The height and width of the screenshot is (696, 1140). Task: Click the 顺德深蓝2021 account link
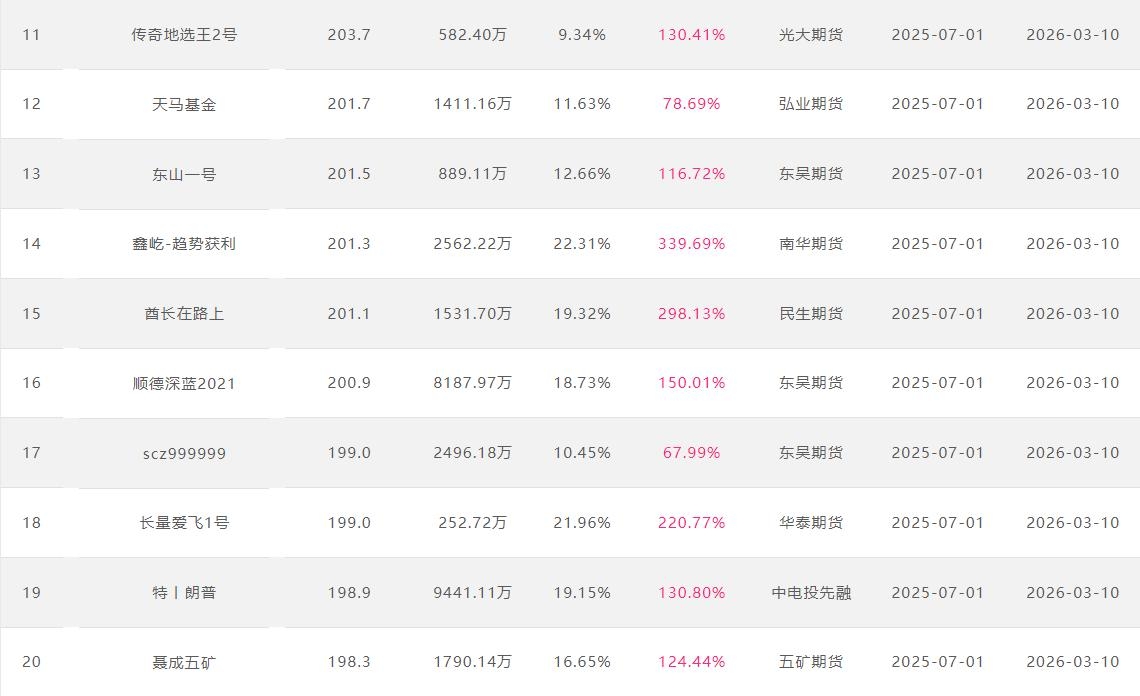[184, 383]
